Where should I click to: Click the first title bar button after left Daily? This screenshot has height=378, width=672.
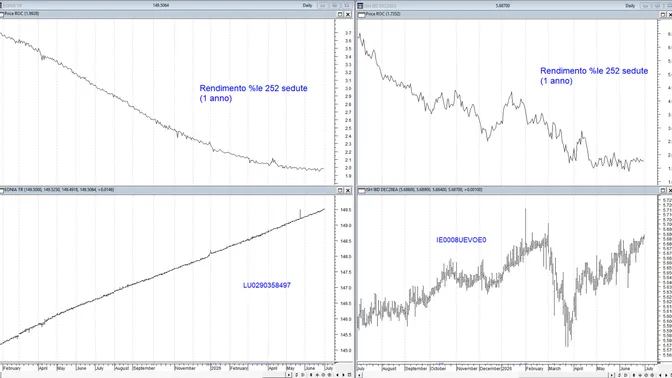322,6
